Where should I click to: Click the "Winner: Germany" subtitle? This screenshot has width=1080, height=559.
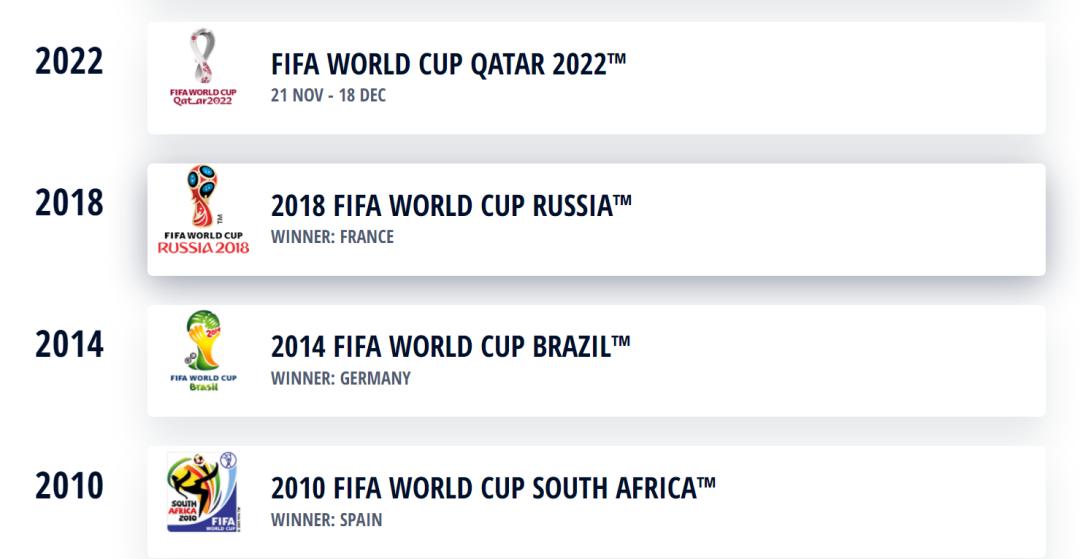(340, 379)
